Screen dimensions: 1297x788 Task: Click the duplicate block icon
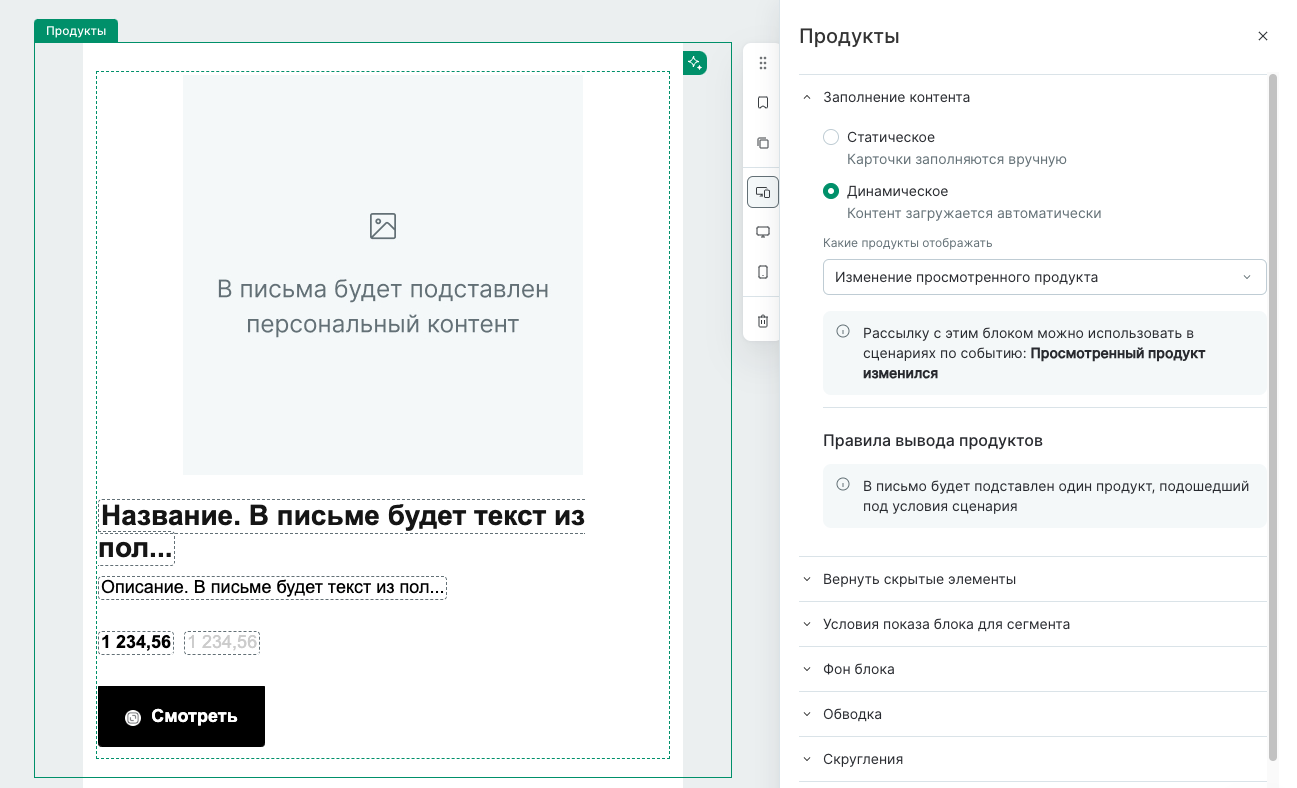(x=763, y=143)
